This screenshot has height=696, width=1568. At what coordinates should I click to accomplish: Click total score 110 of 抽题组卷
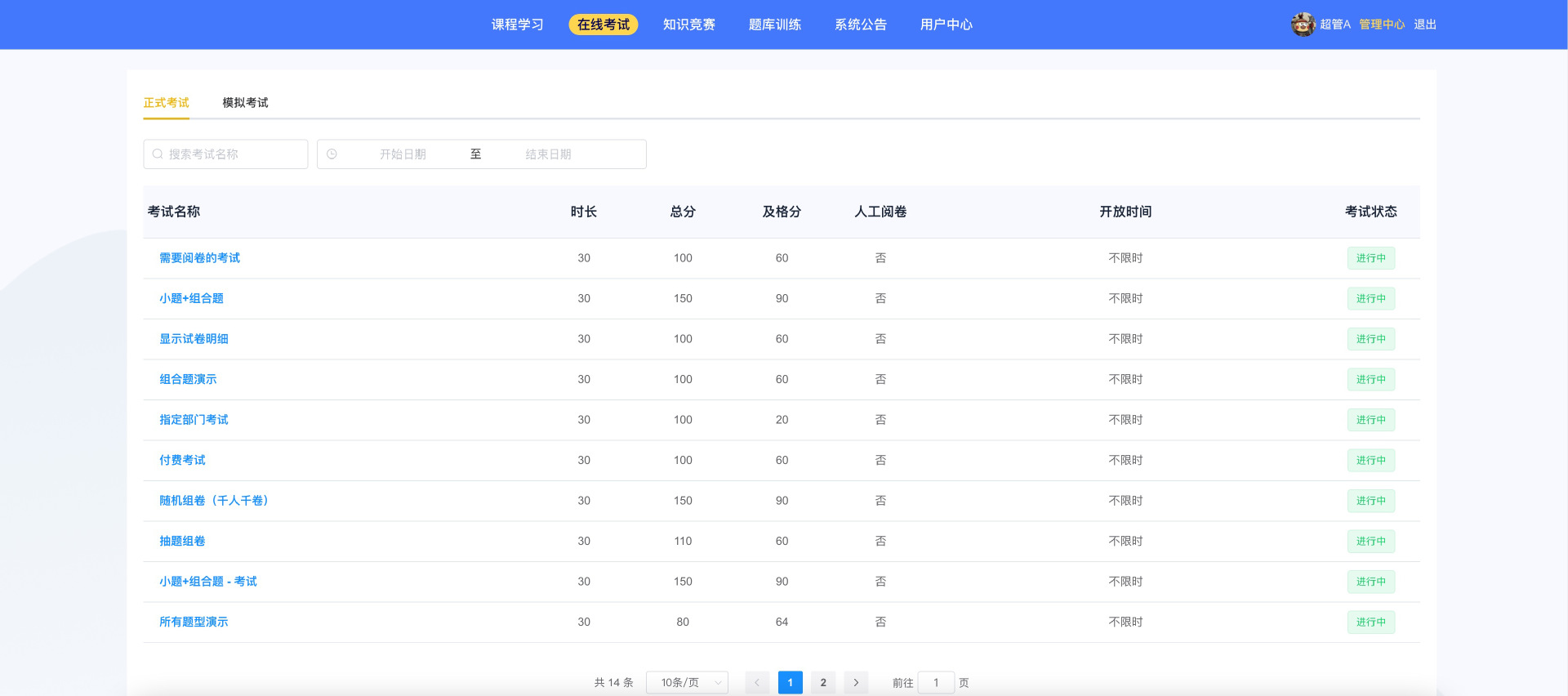(683, 541)
